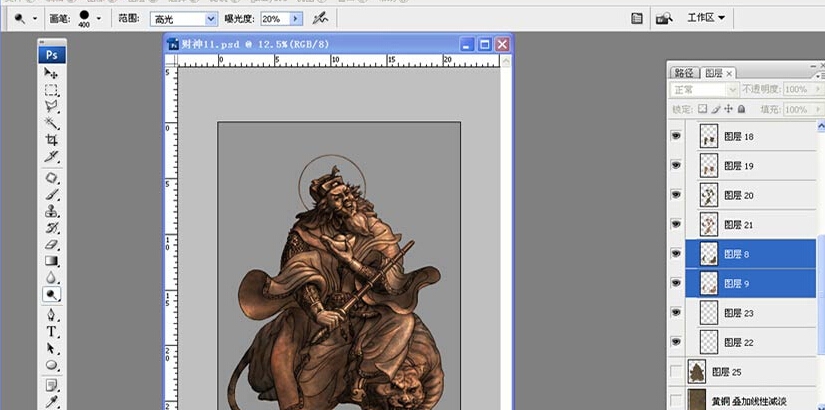Select the Eyedropper tool
Image resolution: width=825 pixels, height=410 pixels.
51,403
